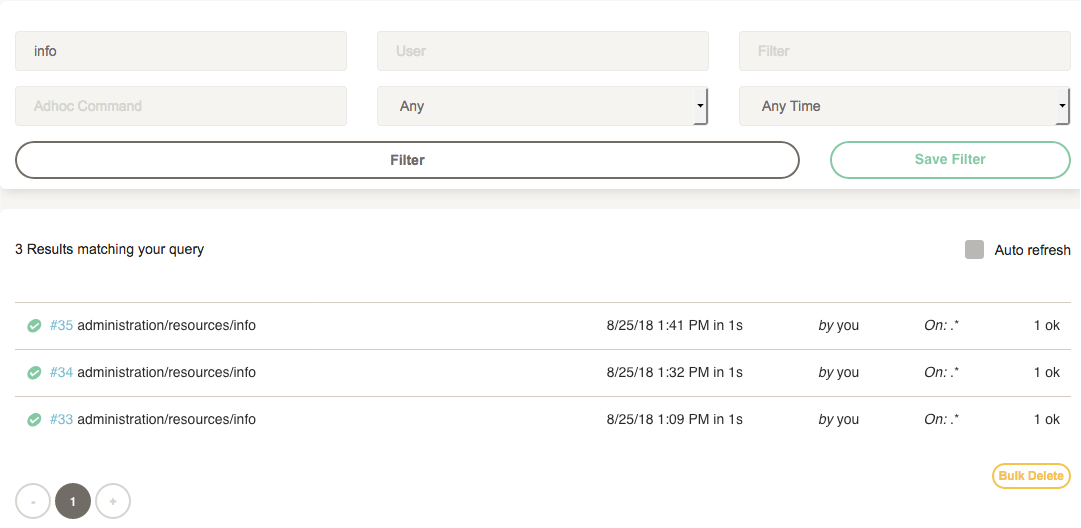Open execution #34 link

[x=61, y=372]
